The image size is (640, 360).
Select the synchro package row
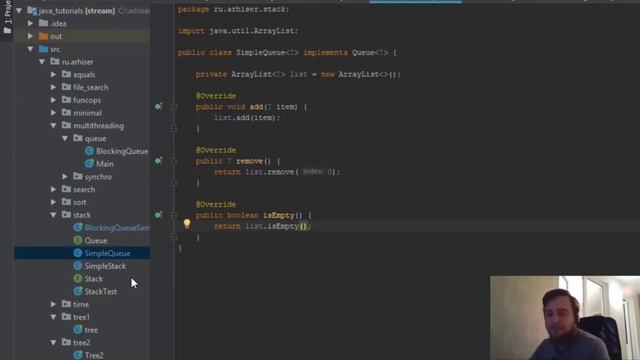[82, 177]
